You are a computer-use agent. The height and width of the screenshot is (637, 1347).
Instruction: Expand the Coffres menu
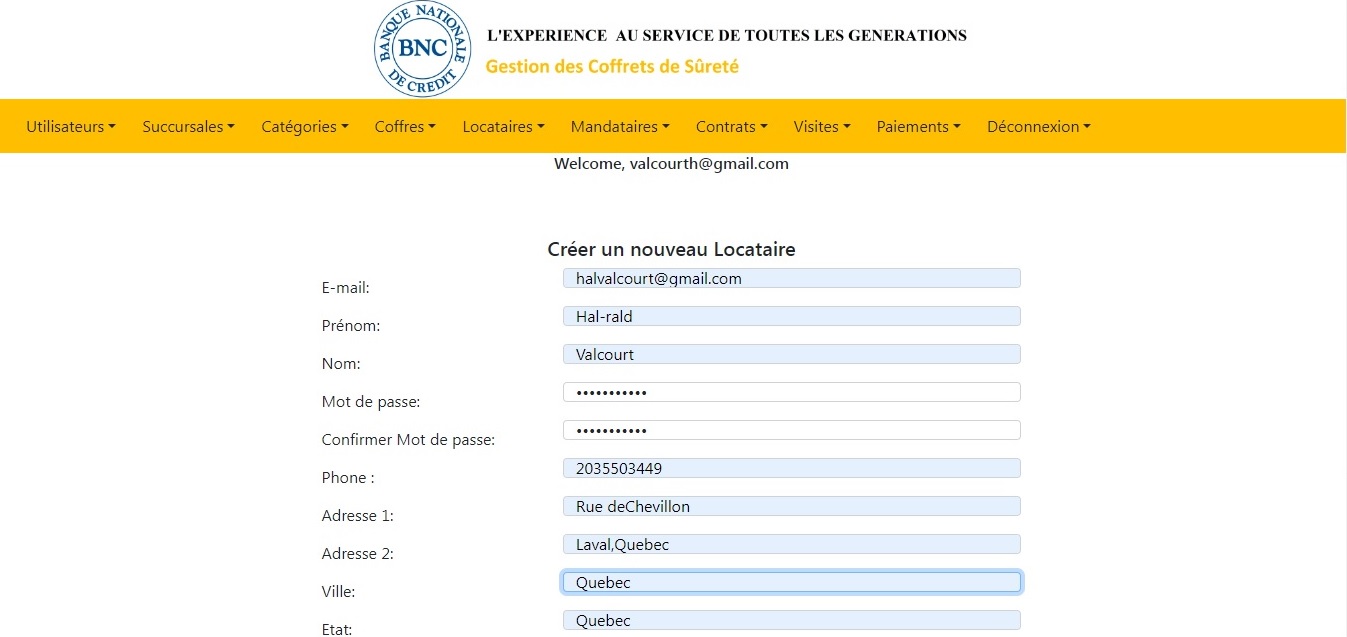coord(405,127)
